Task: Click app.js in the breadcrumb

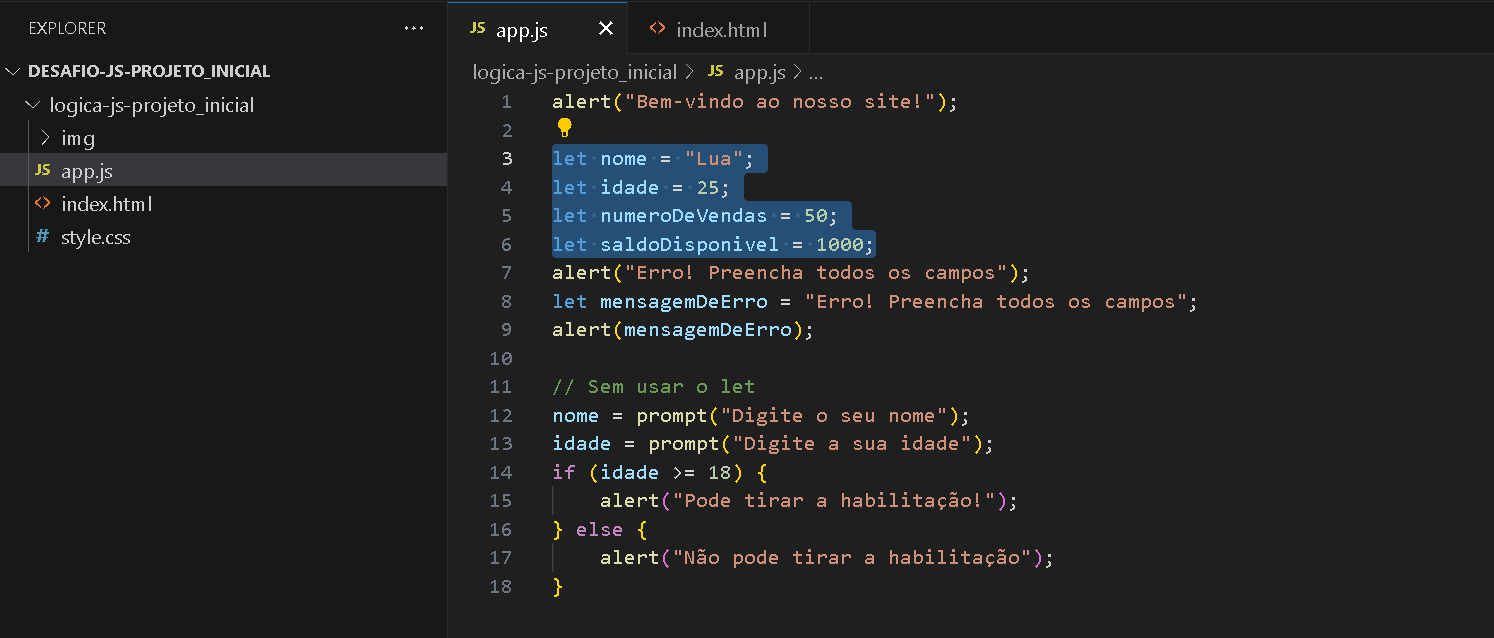Action: tap(759, 72)
